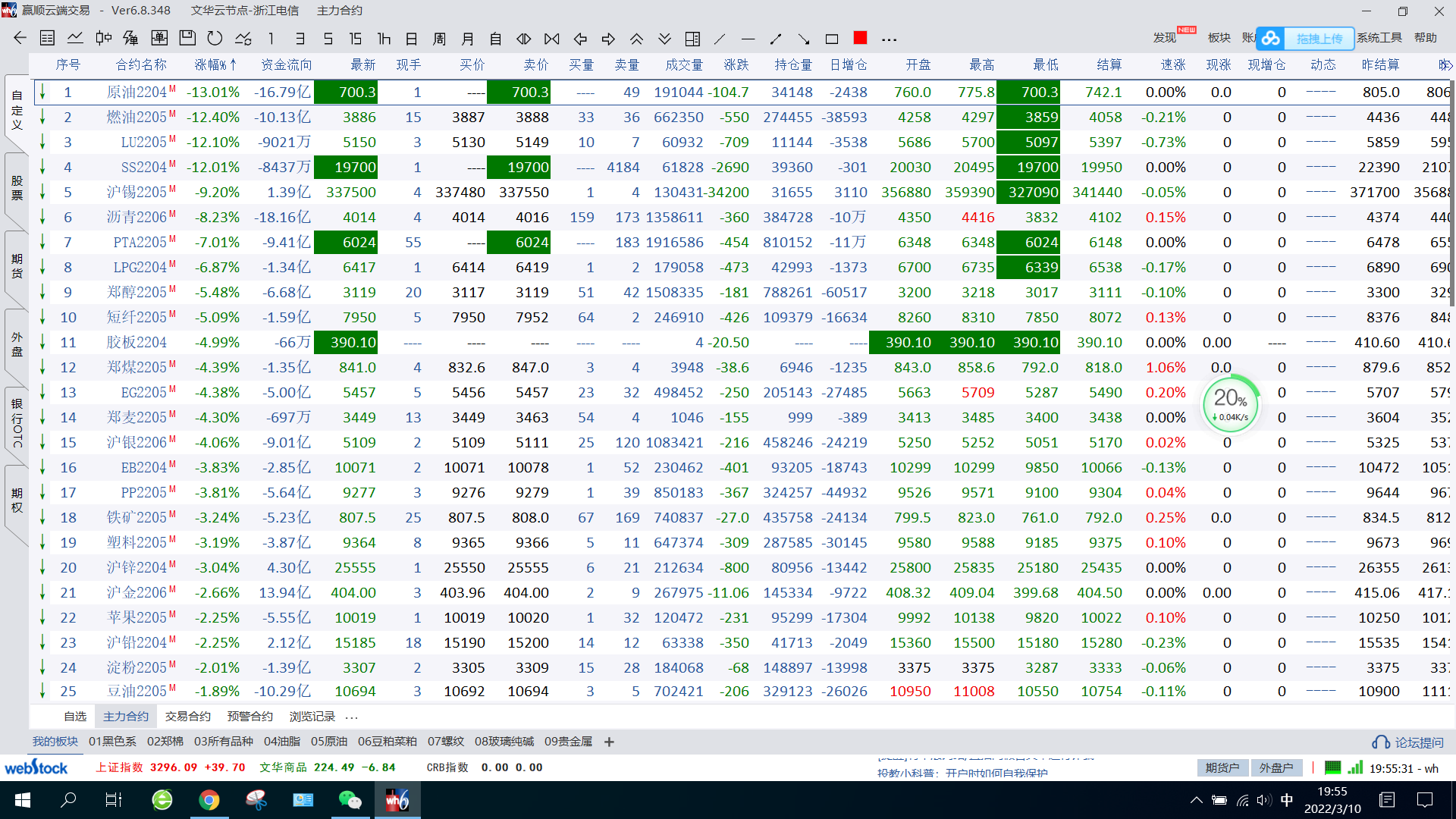Select the 1-minute period button
This screenshot has width=1456, height=819.
point(271,38)
